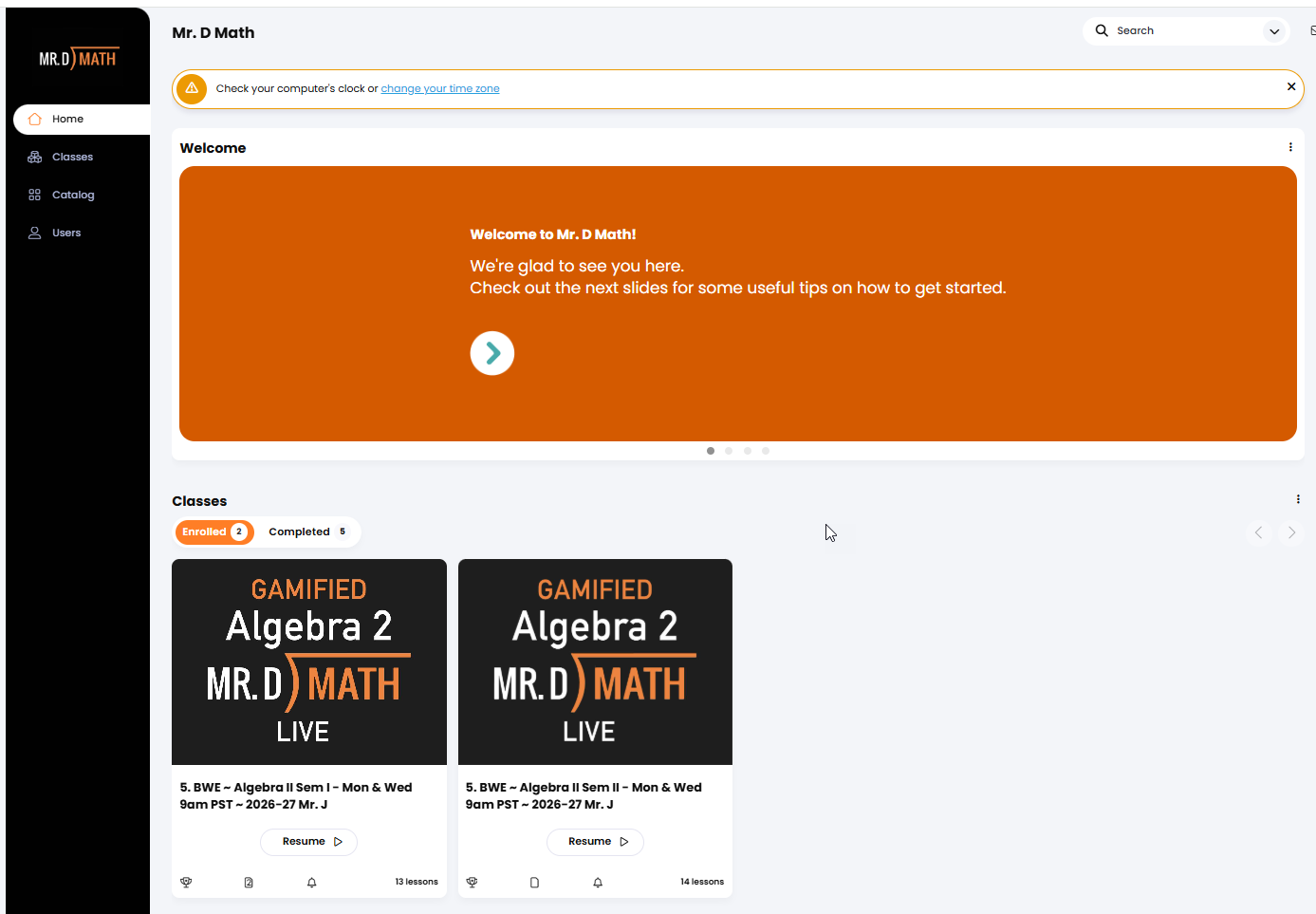Image resolution: width=1316 pixels, height=914 pixels.
Task: Go to Home in the sidebar
Action: [82, 120]
